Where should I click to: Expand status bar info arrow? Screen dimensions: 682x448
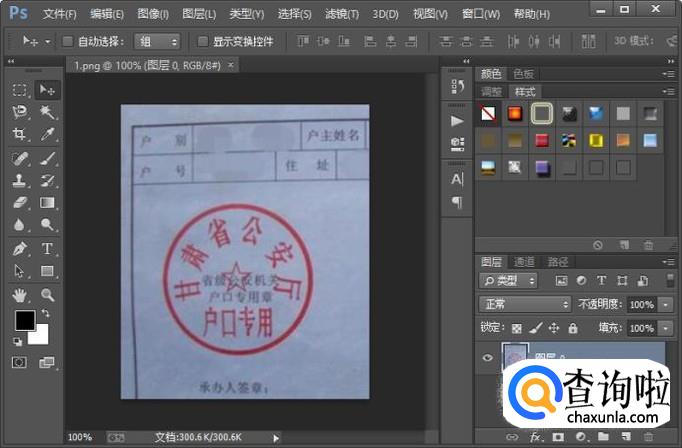276,438
